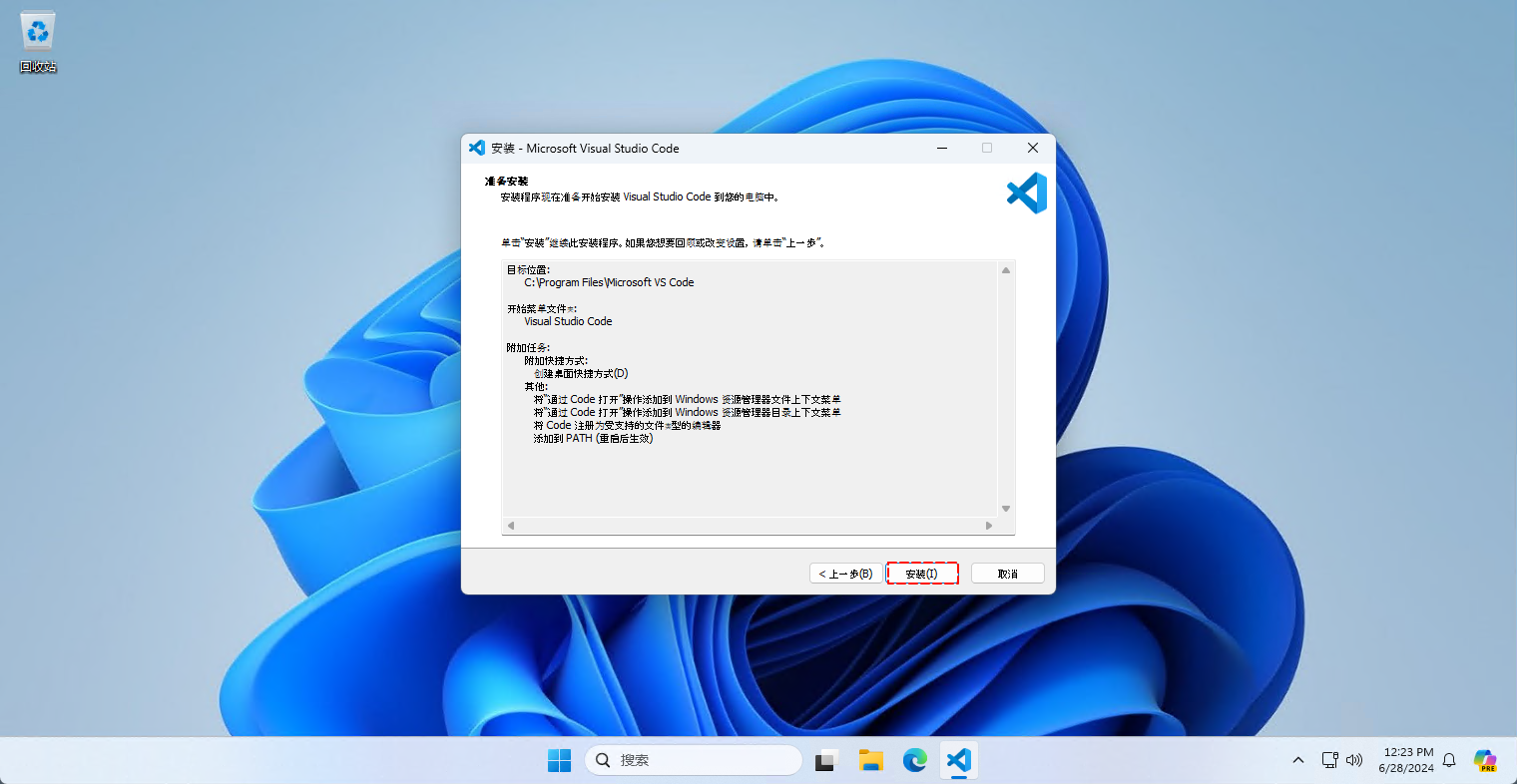This screenshot has height=784, width=1517.
Task: Click the taskbar search box
Action: tap(694, 760)
